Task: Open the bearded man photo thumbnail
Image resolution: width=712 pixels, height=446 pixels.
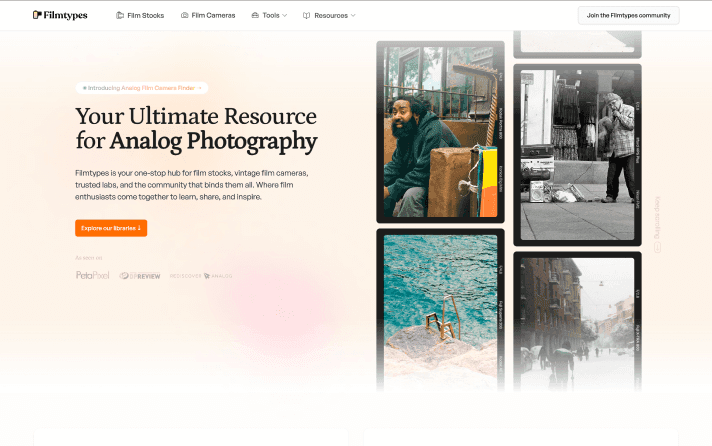Action: [440, 132]
